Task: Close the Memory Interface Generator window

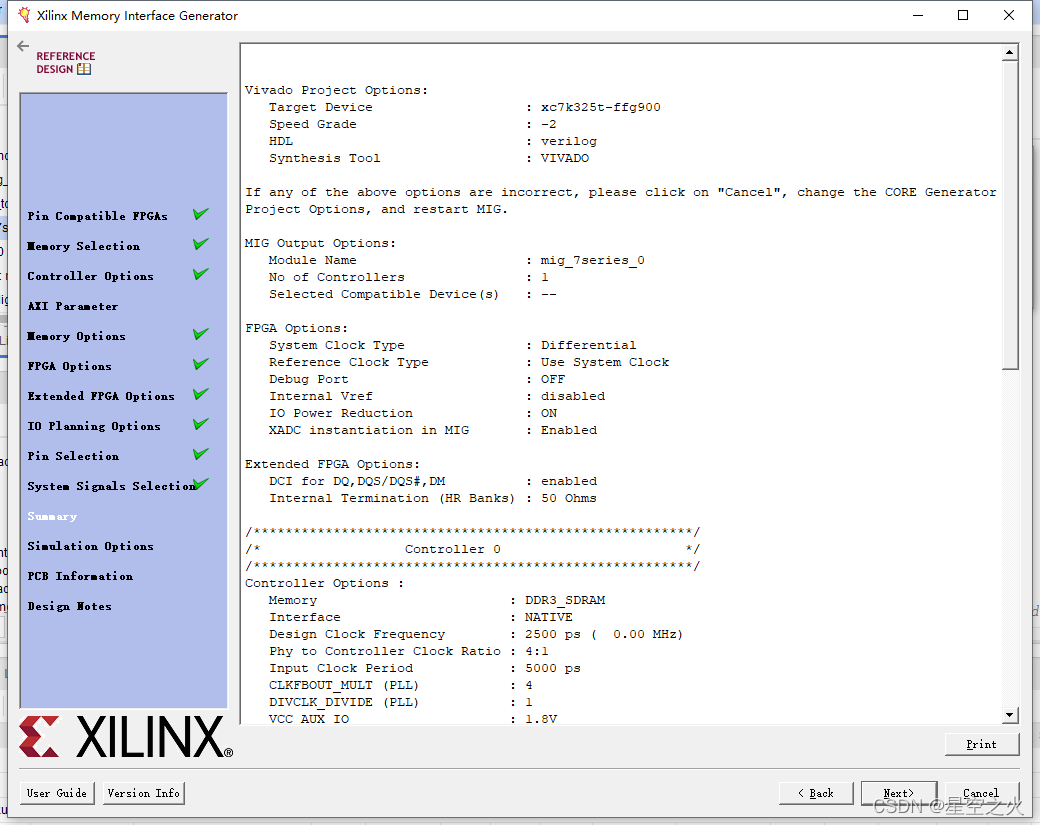Action: 1009,15
